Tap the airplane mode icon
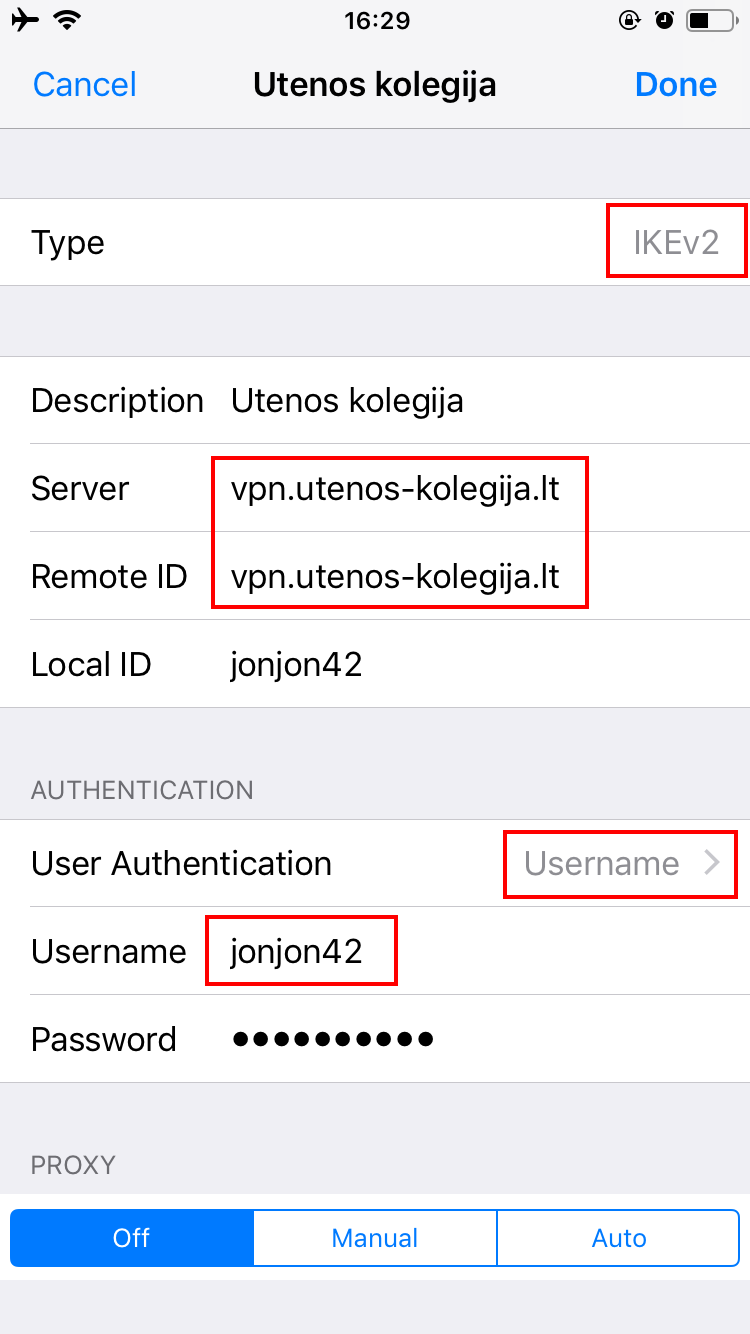 pos(25,20)
